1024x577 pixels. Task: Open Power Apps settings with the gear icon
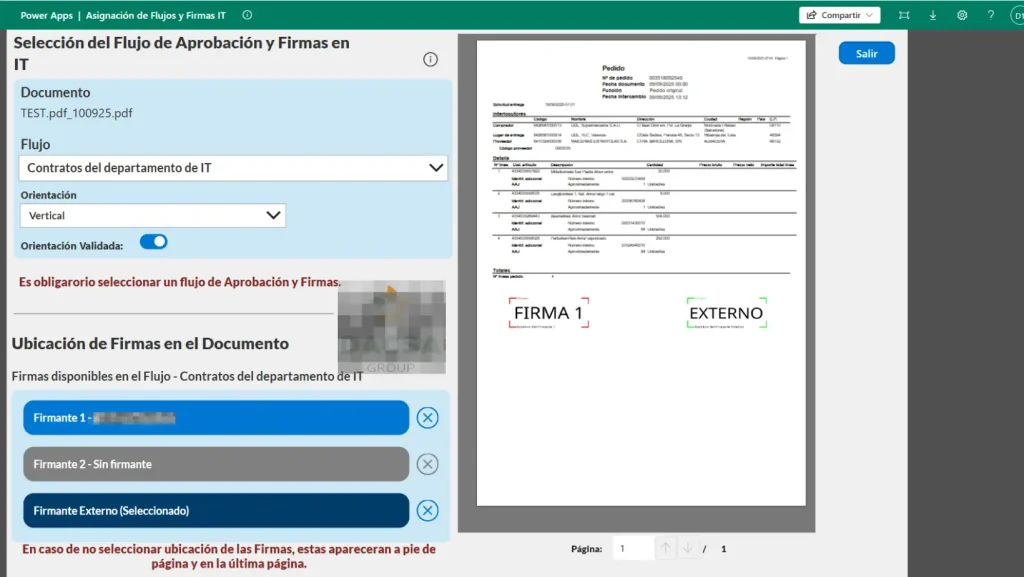(962, 15)
